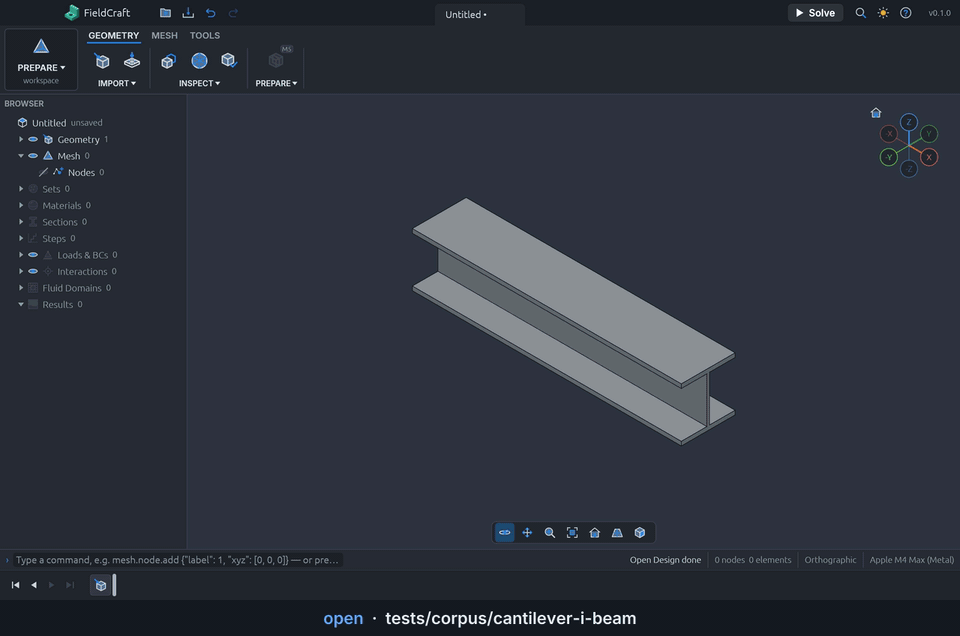Click the open folder icon in title bar
The image size is (960, 636).
[165, 13]
